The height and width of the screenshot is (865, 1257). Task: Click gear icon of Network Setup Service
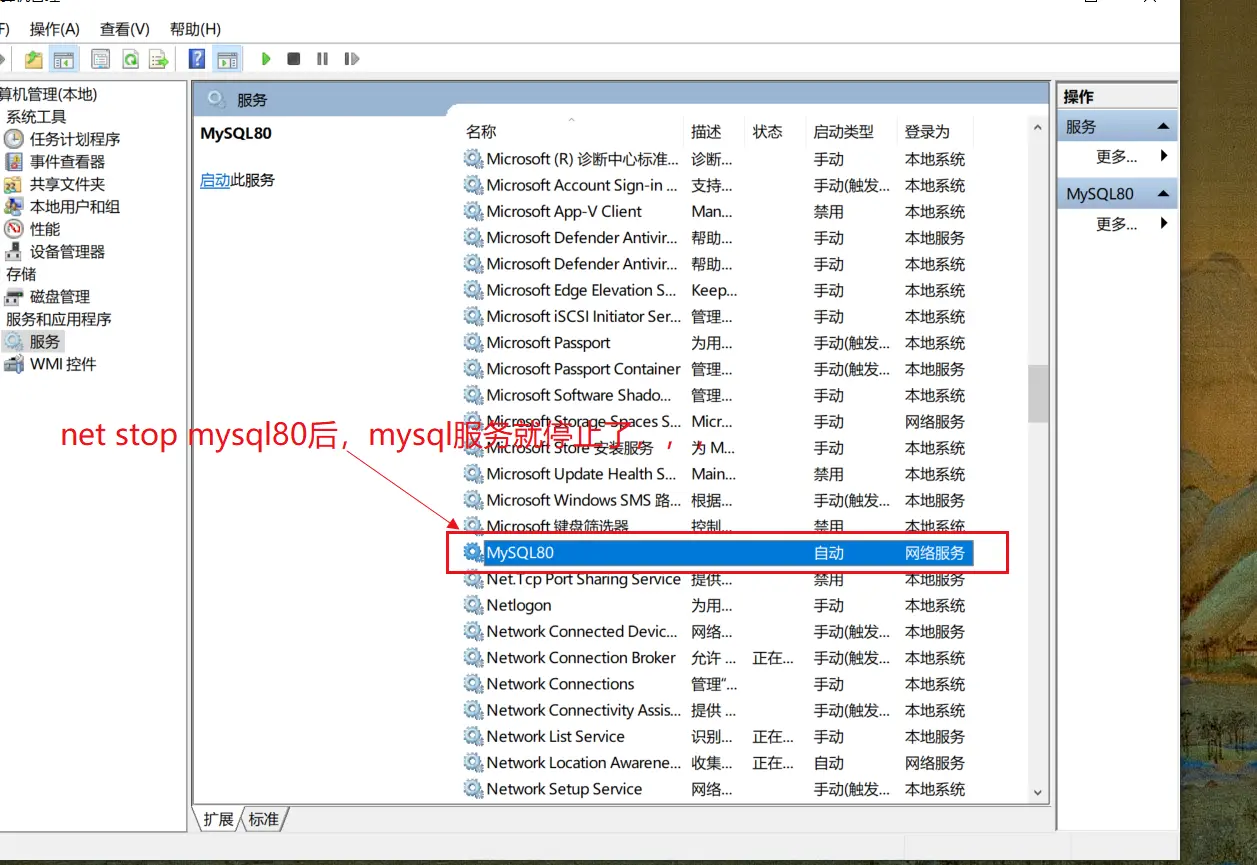click(x=473, y=789)
